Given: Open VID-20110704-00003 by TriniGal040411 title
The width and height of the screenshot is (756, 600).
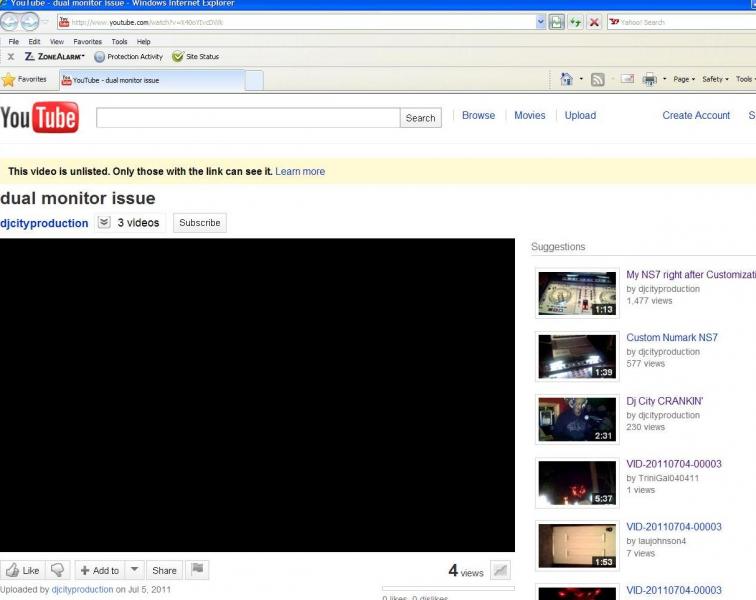Looking at the screenshot, I should tap(674, 464).
